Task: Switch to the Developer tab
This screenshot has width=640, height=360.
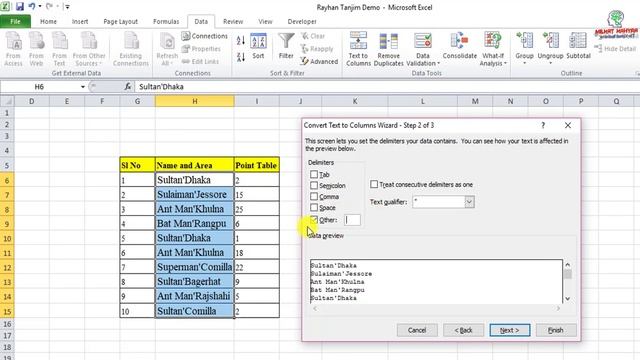Action: pos(302,22)
